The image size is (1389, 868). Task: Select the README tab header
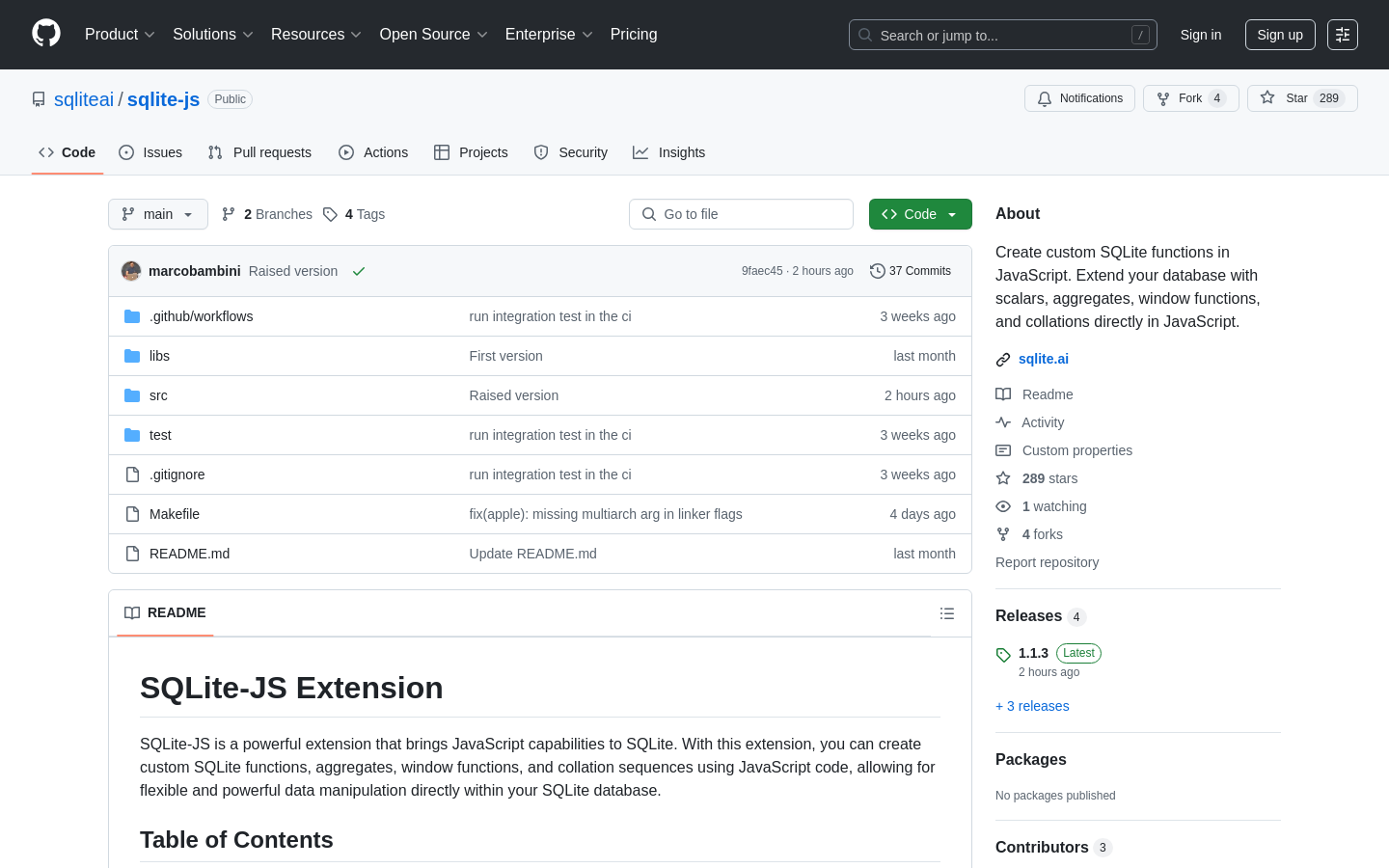coord(165,613)
